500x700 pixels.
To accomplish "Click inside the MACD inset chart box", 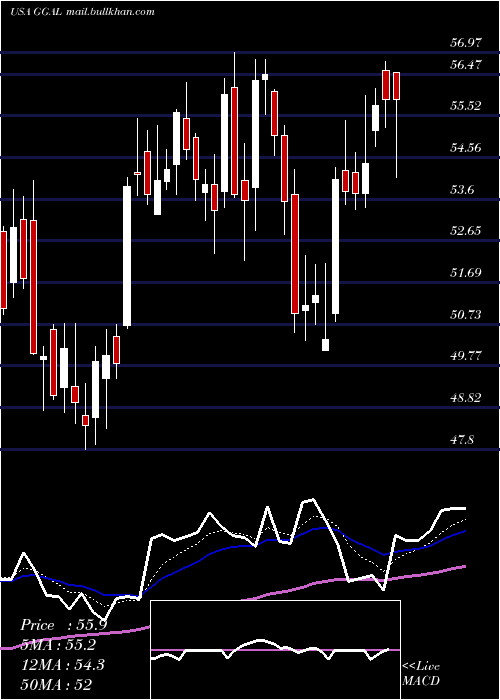I will click(275, 650).
